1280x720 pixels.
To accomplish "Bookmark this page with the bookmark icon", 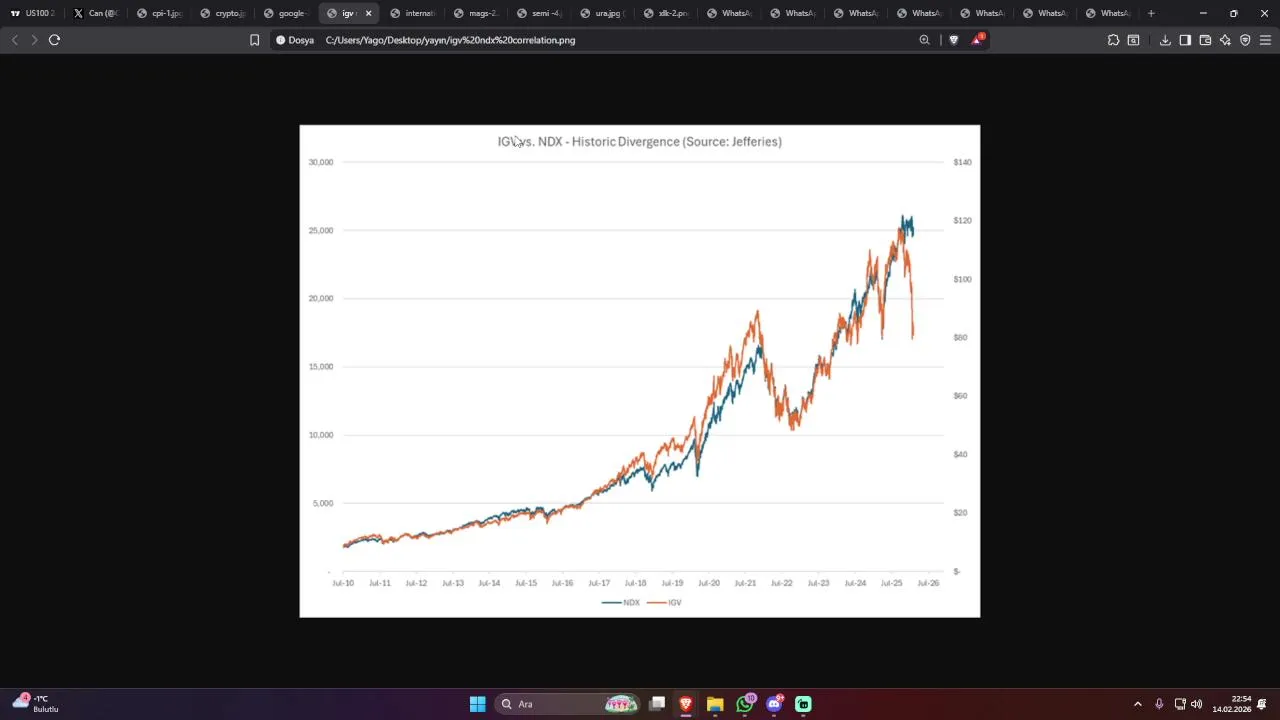I will [x=254, y=40].
